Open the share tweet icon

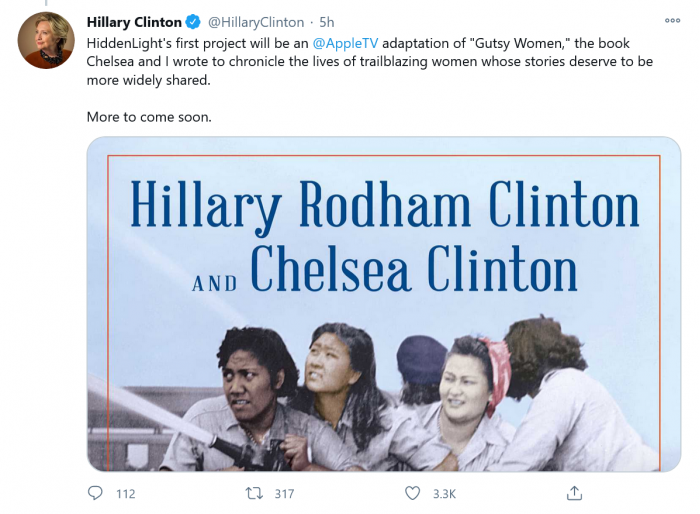tap(574, 493)
